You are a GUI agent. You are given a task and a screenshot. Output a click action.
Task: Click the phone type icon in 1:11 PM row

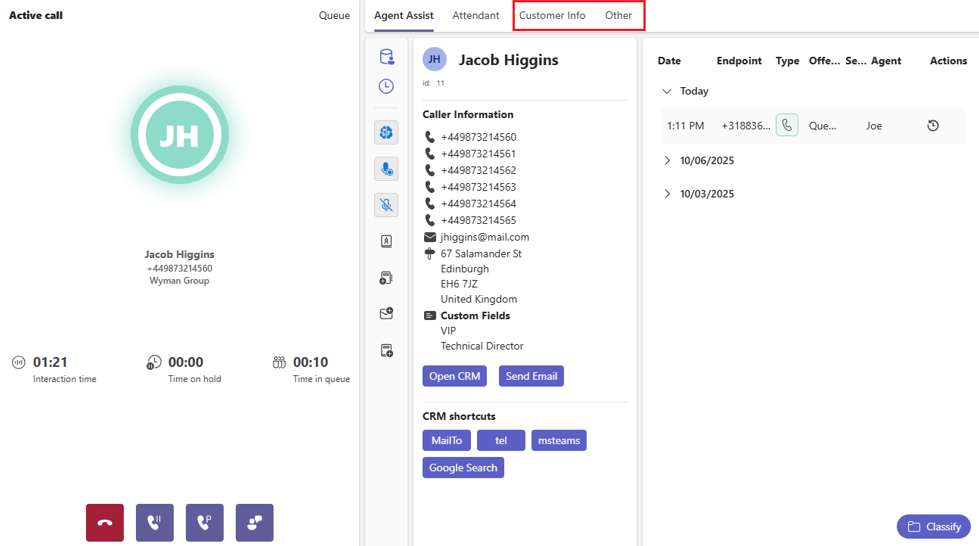pos(787,125)
